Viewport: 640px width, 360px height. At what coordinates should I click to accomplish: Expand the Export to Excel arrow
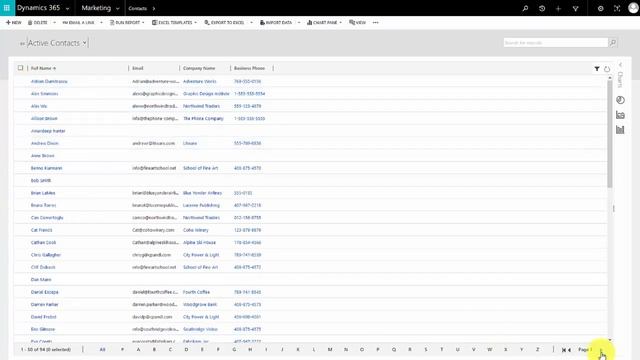251,22
